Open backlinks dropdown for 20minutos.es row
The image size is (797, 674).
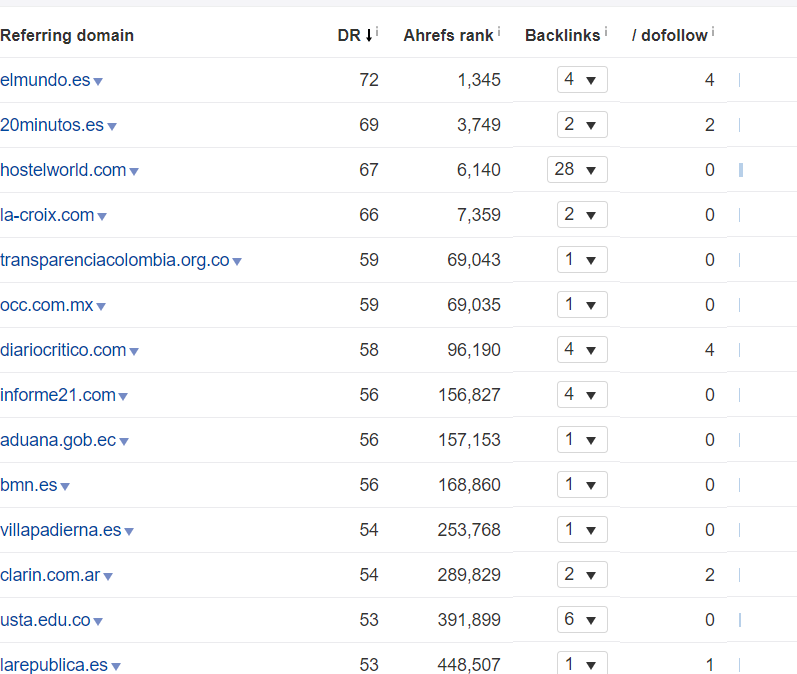(x=582, y=125)
